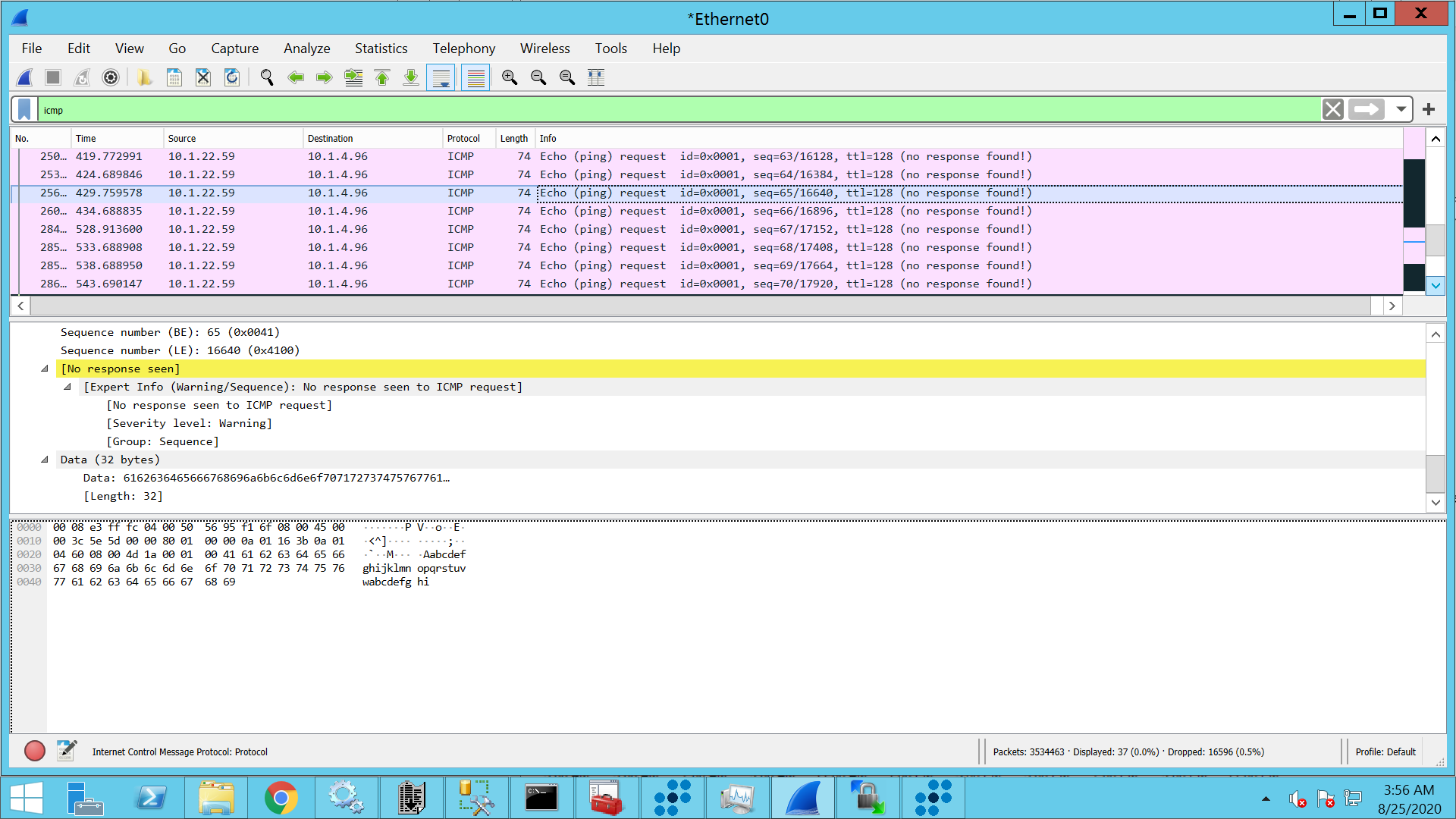The height and width of the screenshot is (819, 1456).
Task: Open the Analyze menu
Action: tap(306, 49)
